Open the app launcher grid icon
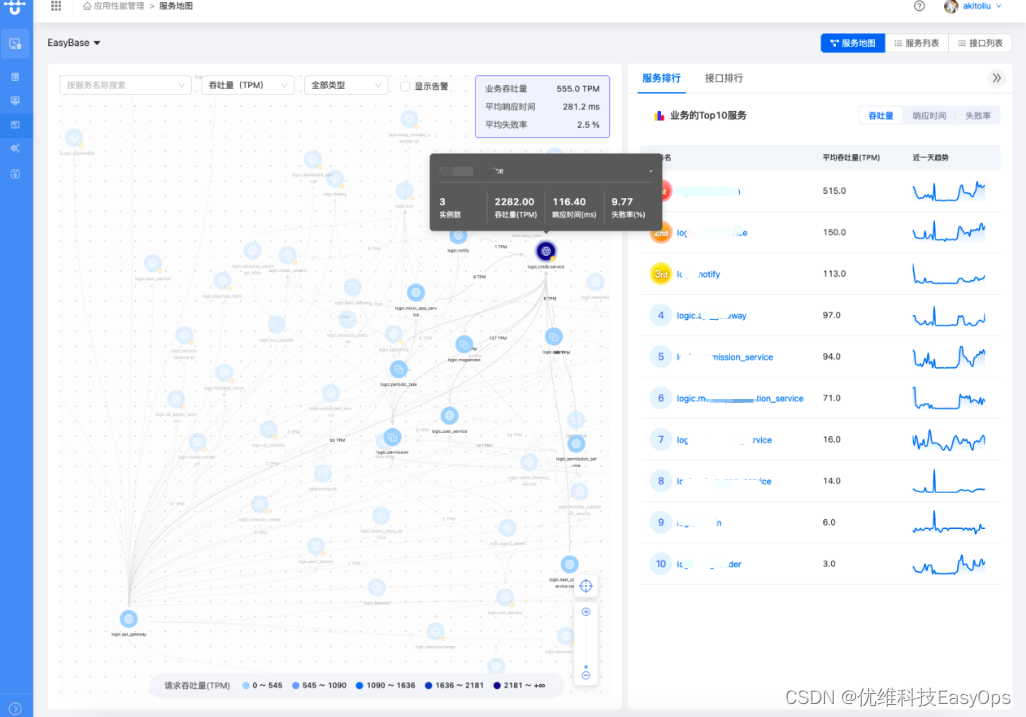The height and width of the screenshot is (717, 1026). (x=56, y=6)
